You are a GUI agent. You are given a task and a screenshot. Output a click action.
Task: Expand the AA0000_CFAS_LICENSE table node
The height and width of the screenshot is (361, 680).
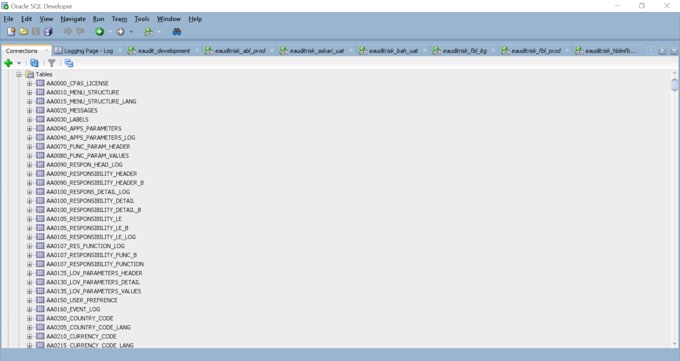coord(29,83)
